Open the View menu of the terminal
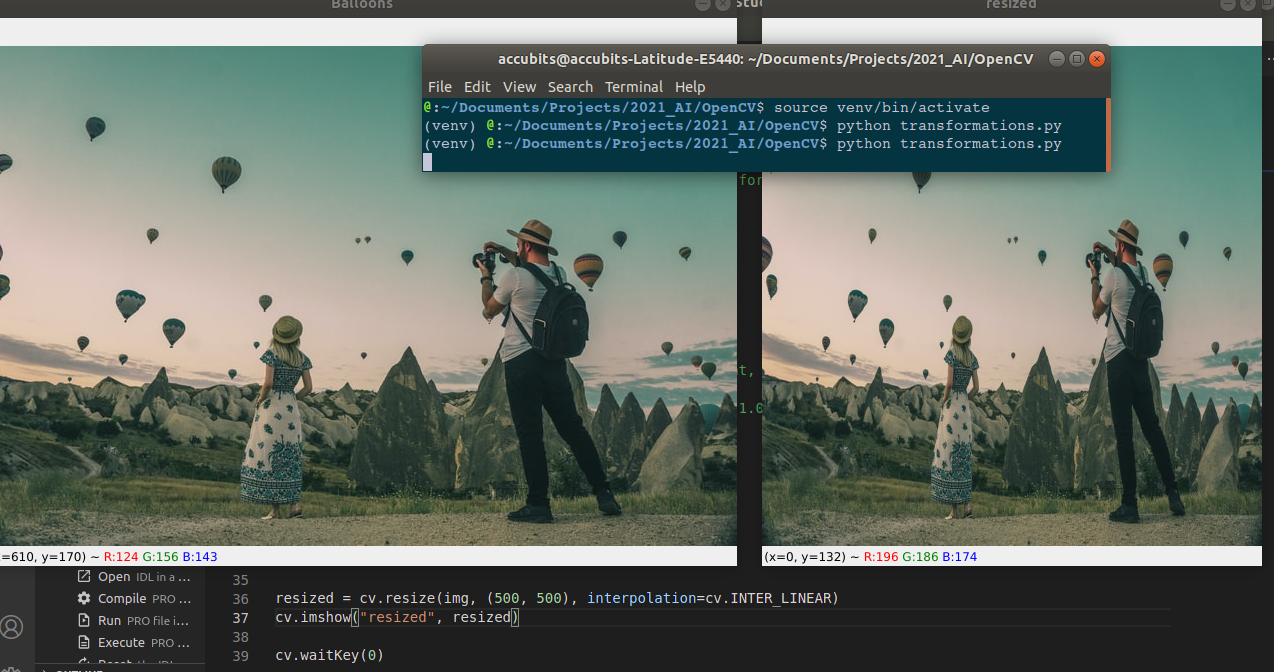The width and height of the screenshot is (1274, 672). (x=519, y=87)
